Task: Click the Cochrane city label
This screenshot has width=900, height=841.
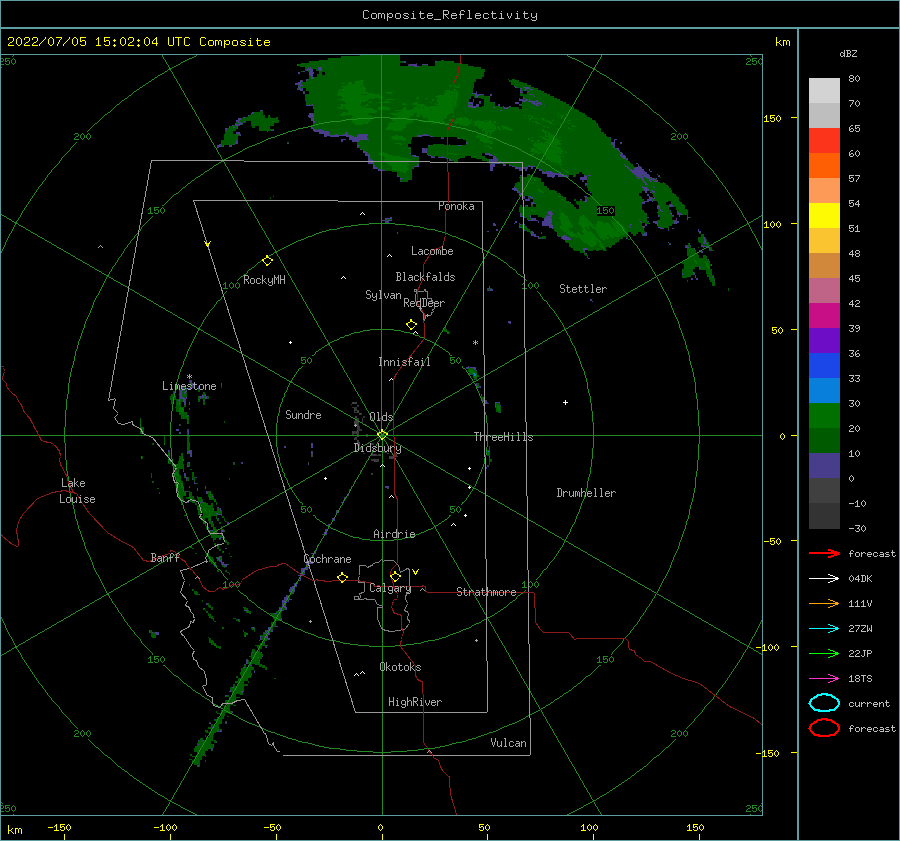Action: pyautogui.click(x=327, y=559)
